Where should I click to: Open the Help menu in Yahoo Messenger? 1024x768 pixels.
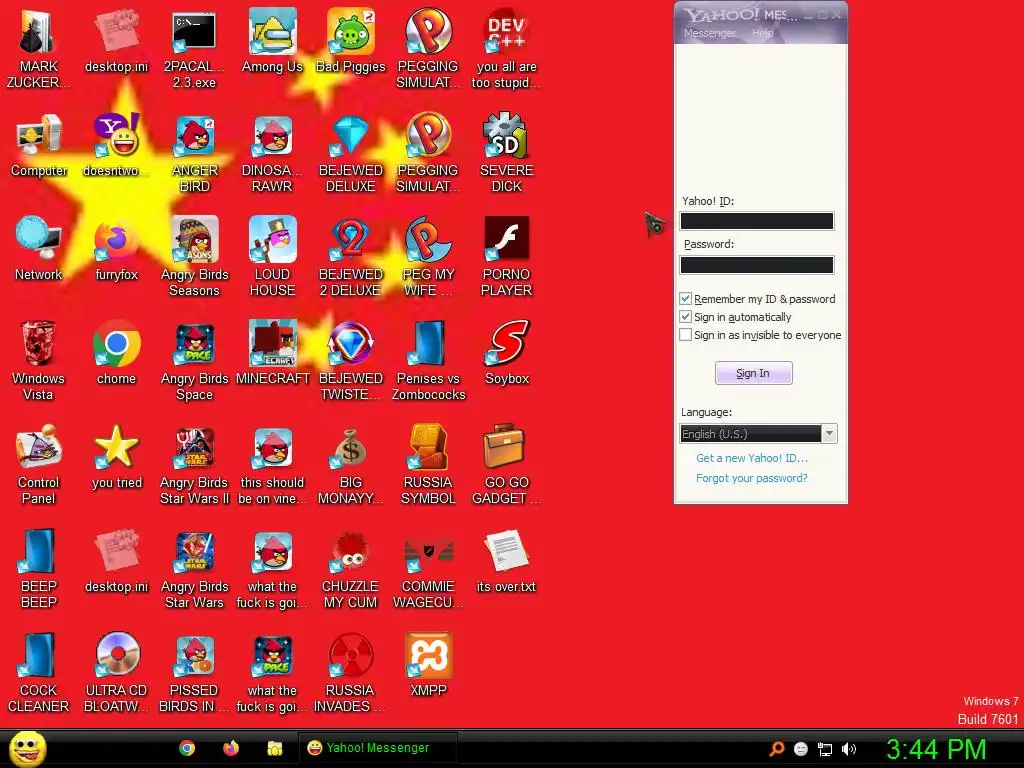click(762, 33)
